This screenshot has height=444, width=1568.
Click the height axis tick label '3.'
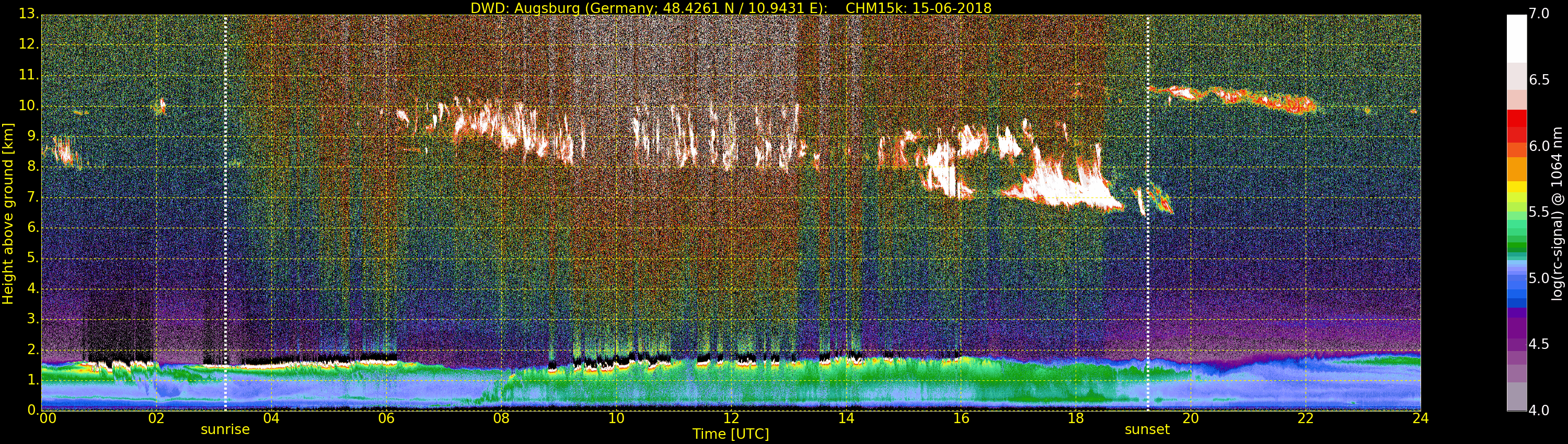tap(33, 319)
